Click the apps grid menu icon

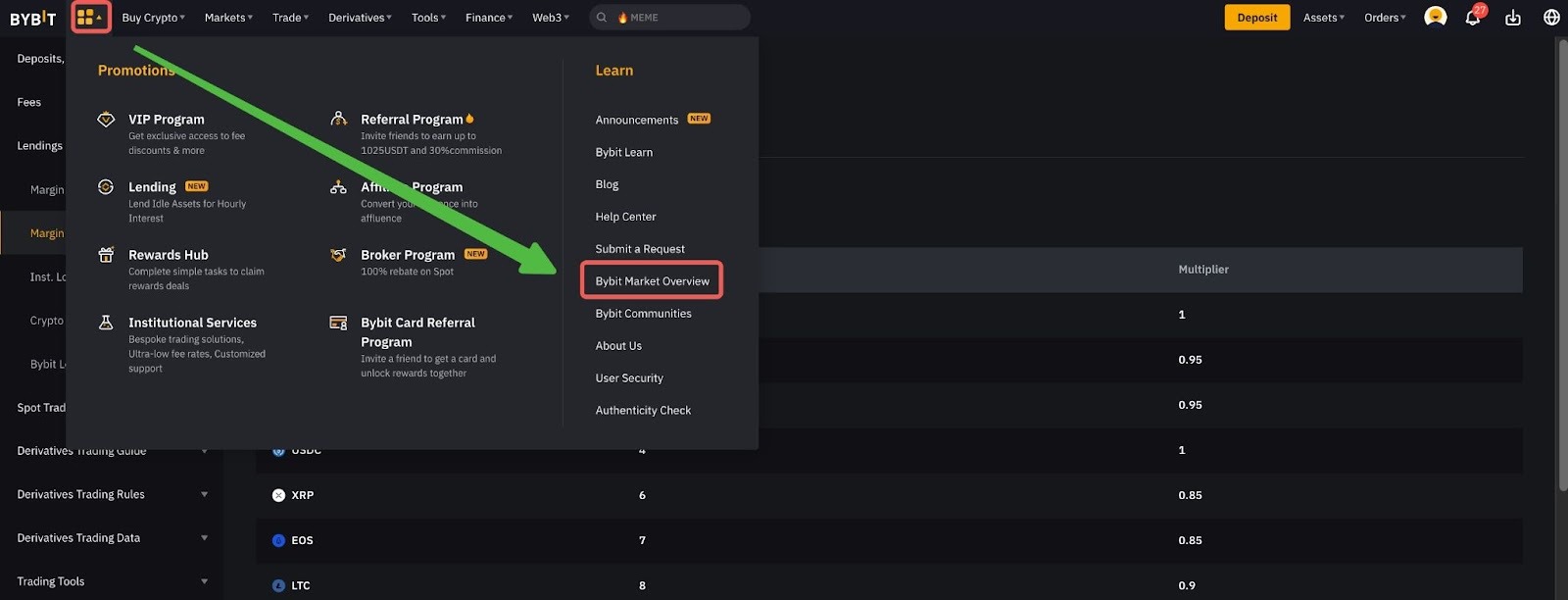coord(86,18)
